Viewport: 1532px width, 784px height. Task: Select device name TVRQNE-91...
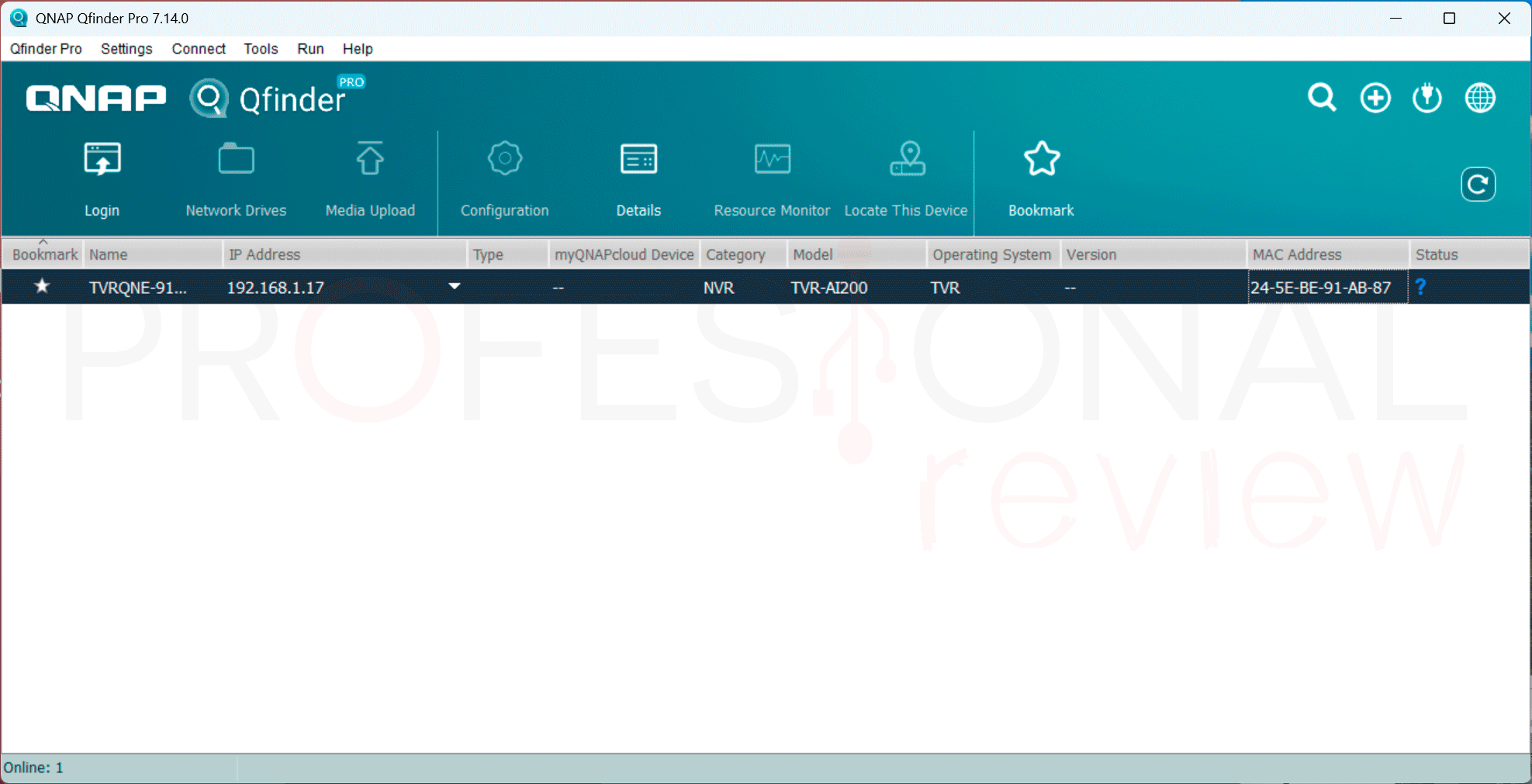click(138, 288)
